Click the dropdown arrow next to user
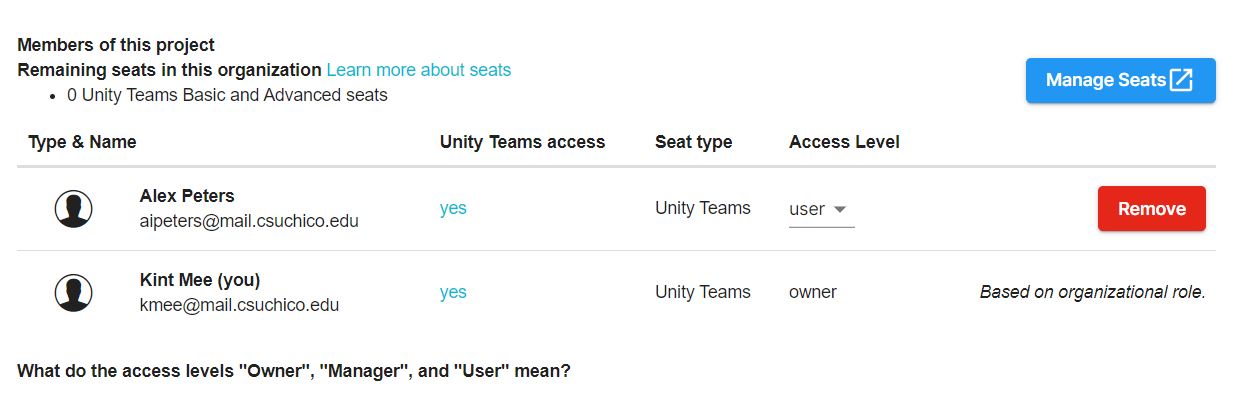 pyautogui.click(x=840, y=210)
